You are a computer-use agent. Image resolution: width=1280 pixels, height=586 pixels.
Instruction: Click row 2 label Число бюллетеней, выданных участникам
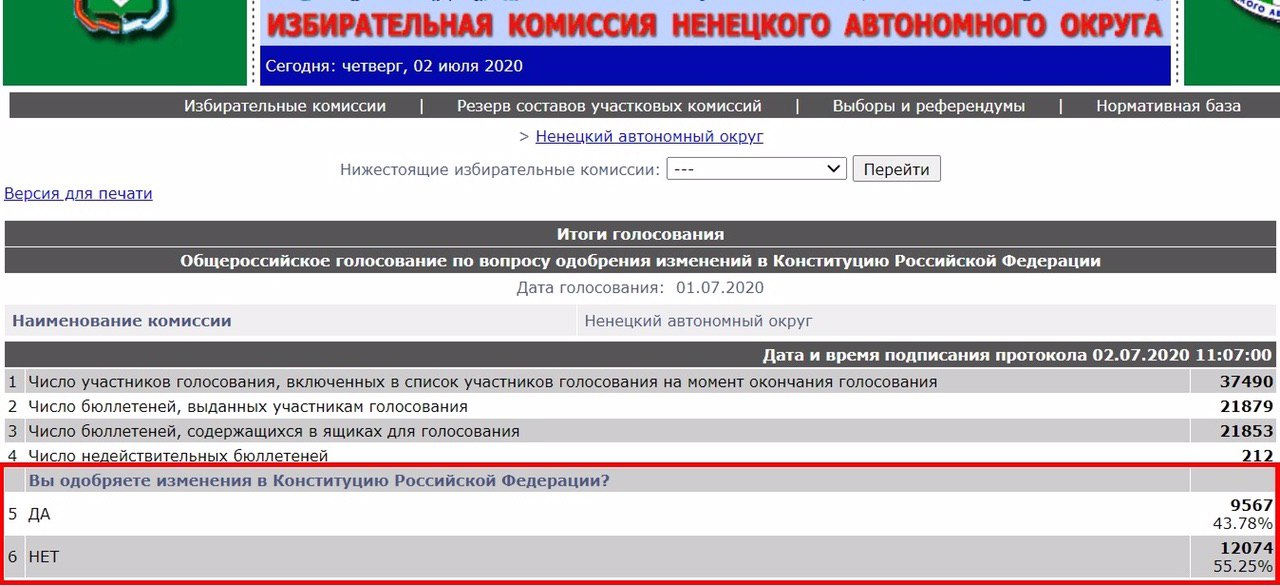tap(248, 407)
